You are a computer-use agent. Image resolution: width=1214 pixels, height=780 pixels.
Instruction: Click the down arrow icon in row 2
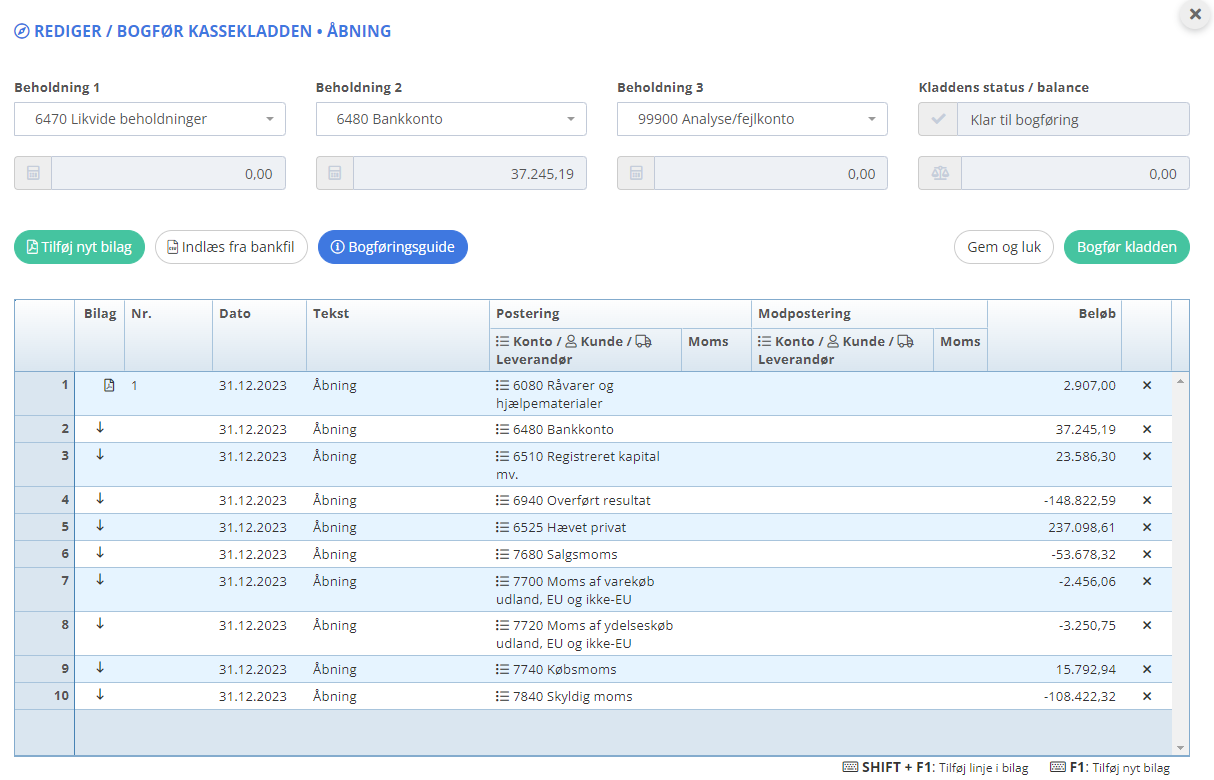point(100,428)
